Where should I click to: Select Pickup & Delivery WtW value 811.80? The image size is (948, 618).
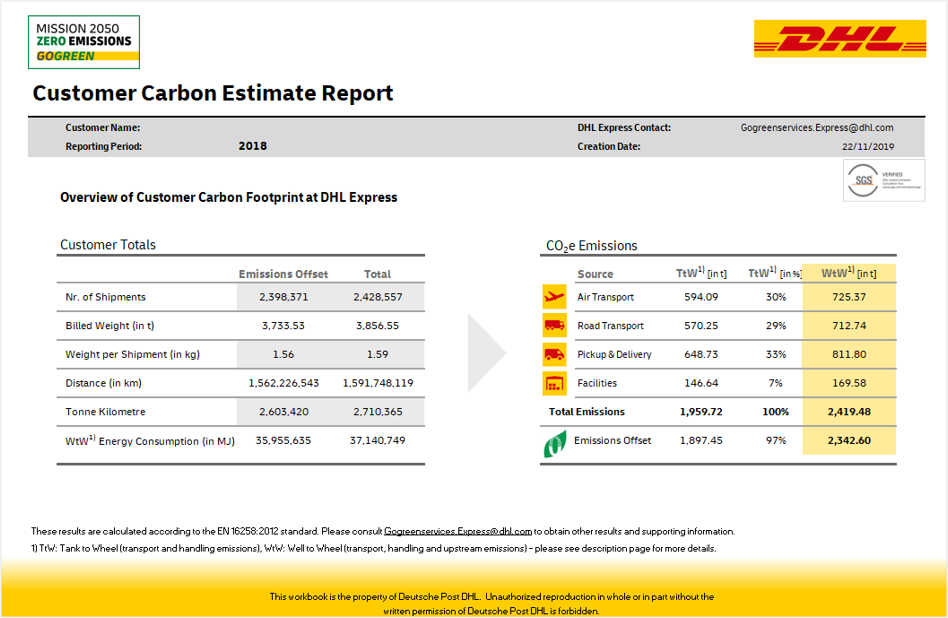click(849, 354)
